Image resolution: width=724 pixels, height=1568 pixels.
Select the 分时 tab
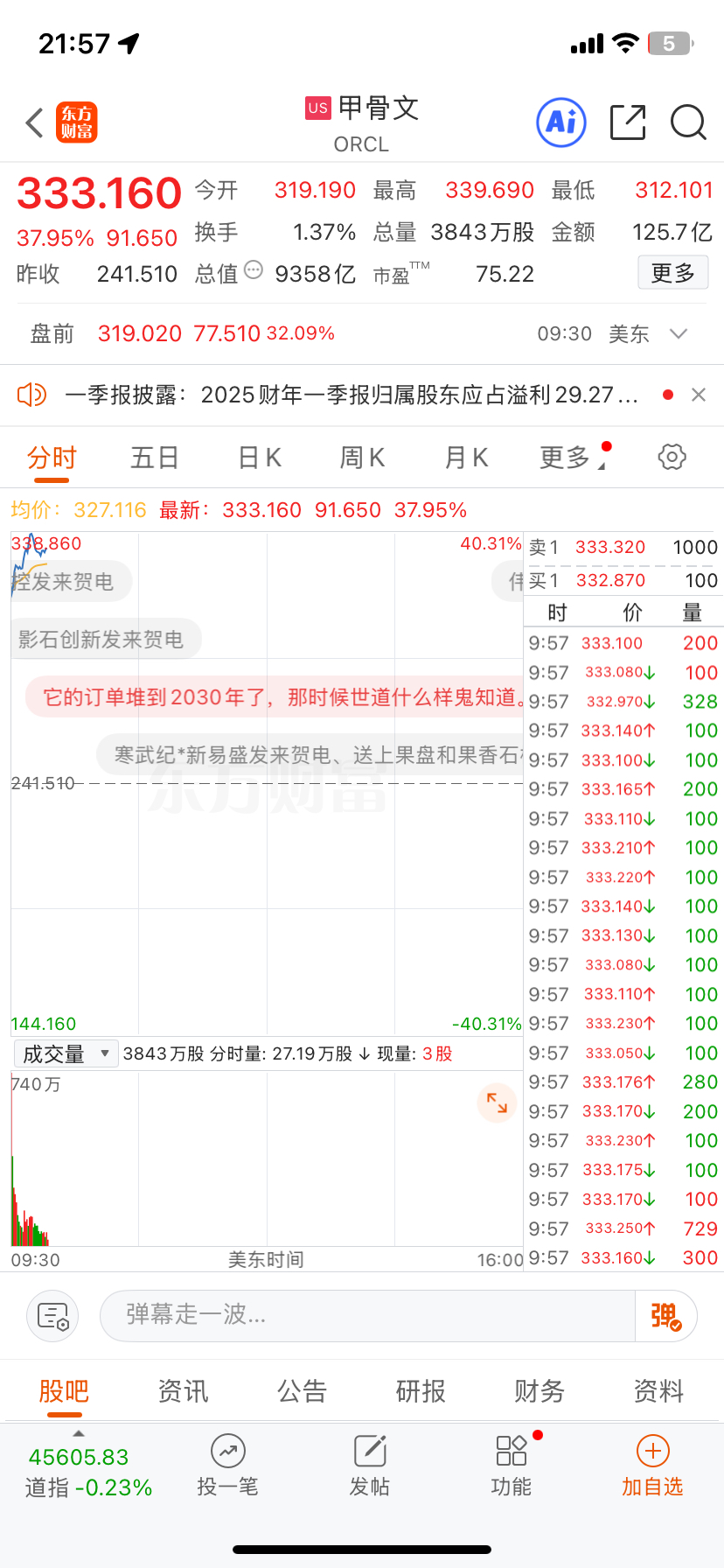(52, 458)
